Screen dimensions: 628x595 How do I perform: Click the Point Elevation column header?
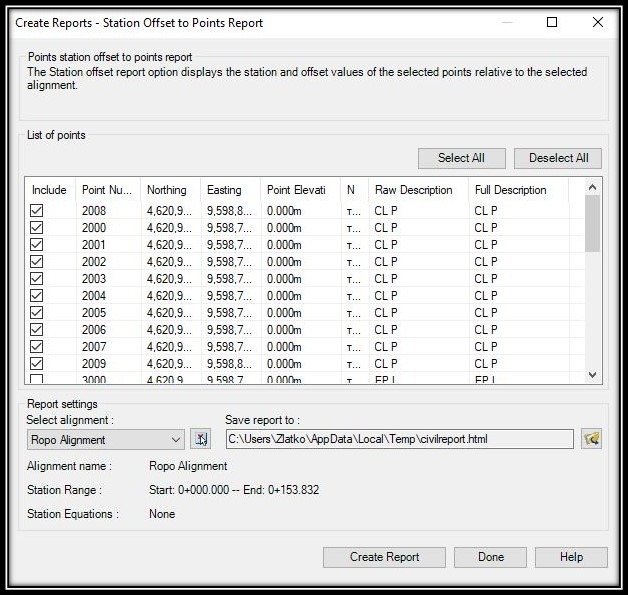(300, 190)
